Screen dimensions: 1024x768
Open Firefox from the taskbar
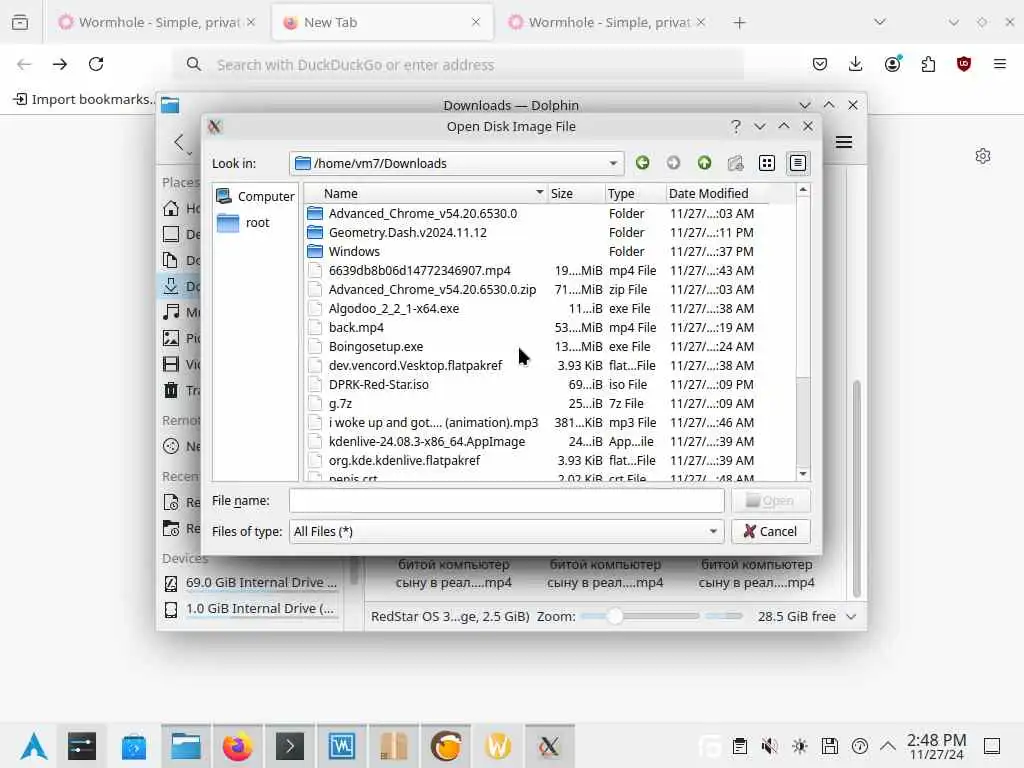237,746
